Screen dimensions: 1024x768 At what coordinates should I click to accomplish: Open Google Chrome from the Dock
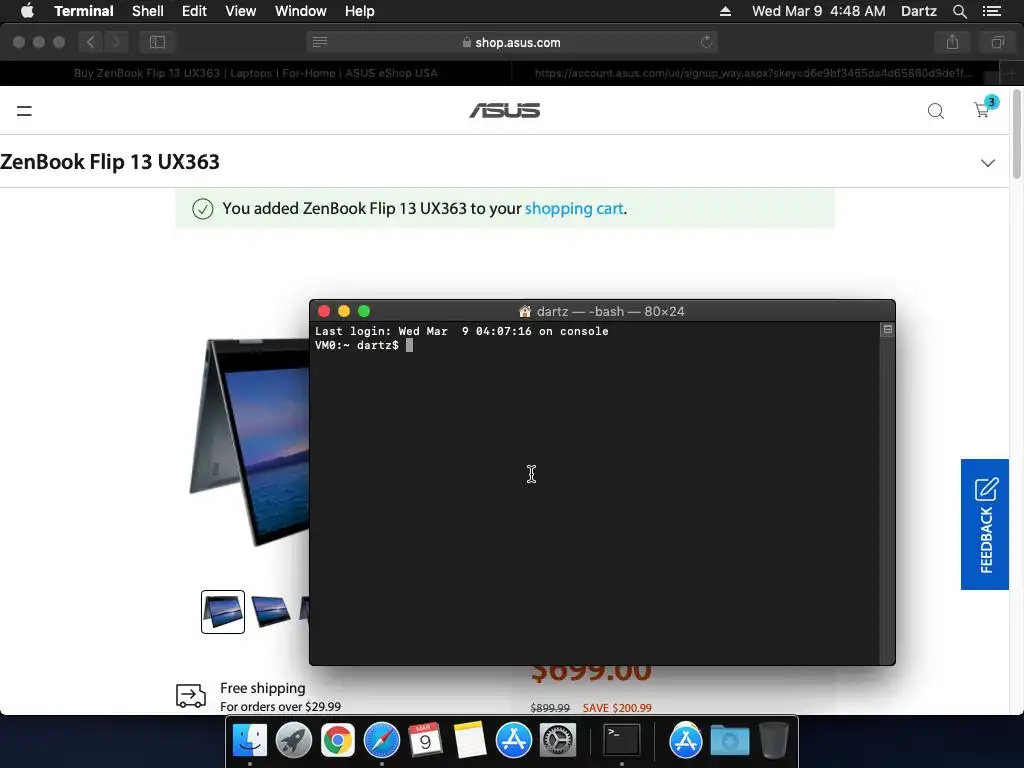click(338, 741)
